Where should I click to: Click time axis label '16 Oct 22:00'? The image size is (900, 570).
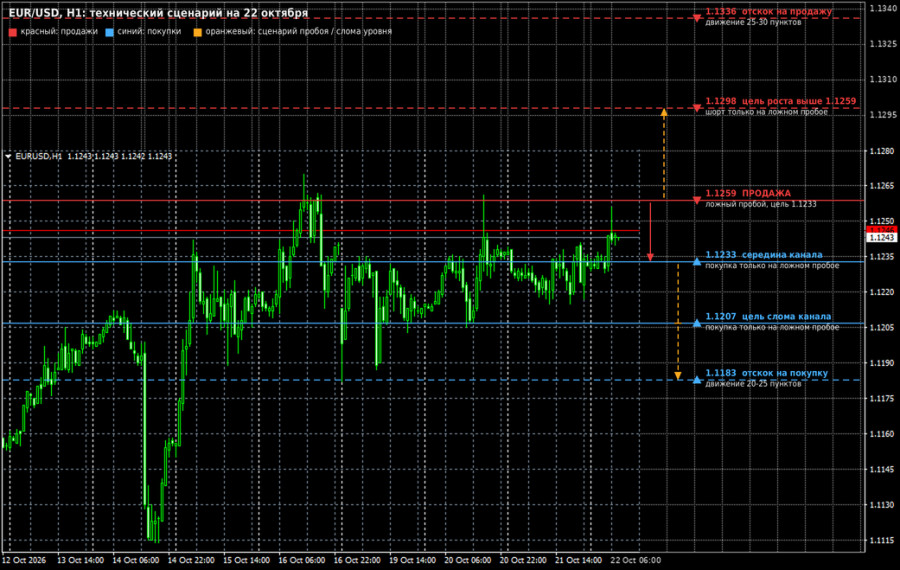pyautogui.click(x=357, y=560)
